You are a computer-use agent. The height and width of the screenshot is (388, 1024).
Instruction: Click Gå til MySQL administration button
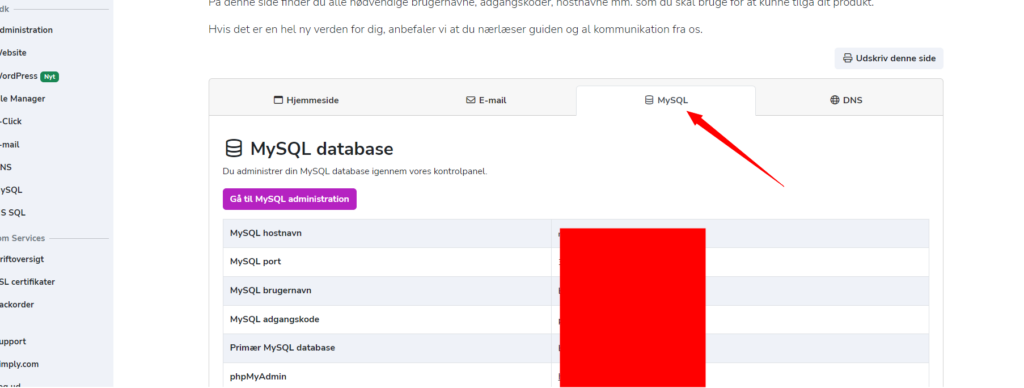tap(289, 199)
